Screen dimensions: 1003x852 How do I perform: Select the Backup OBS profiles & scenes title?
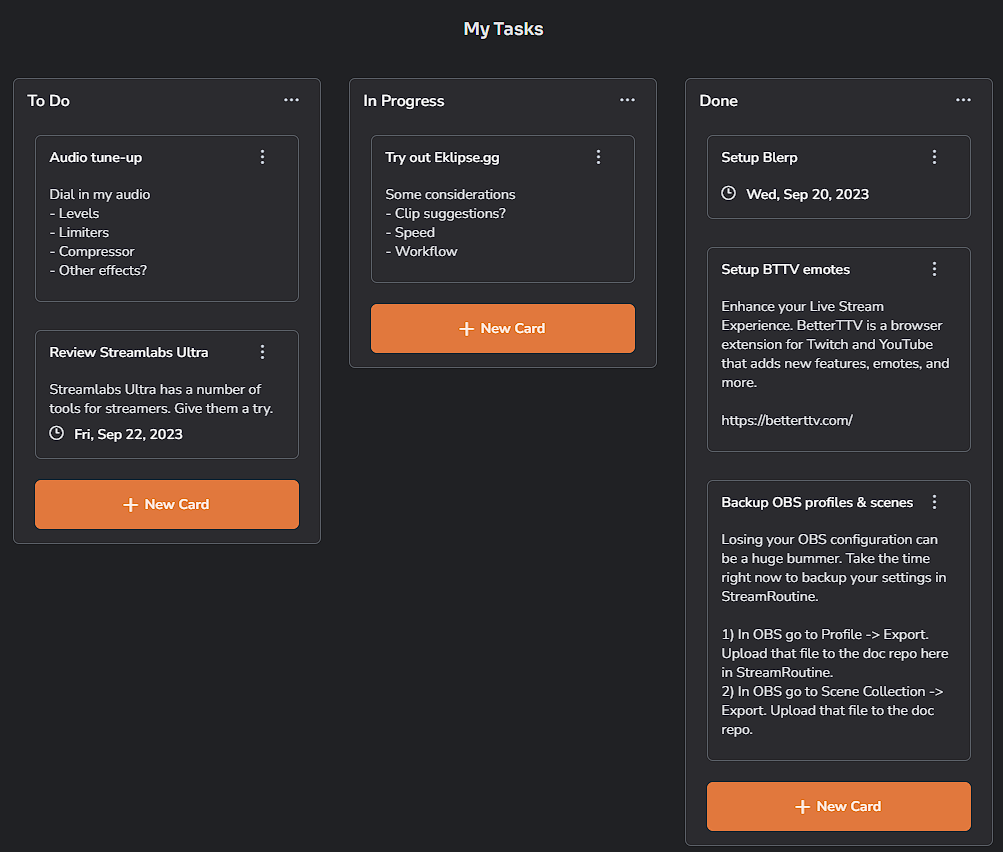pyautogui.click(x=817, y=502)
